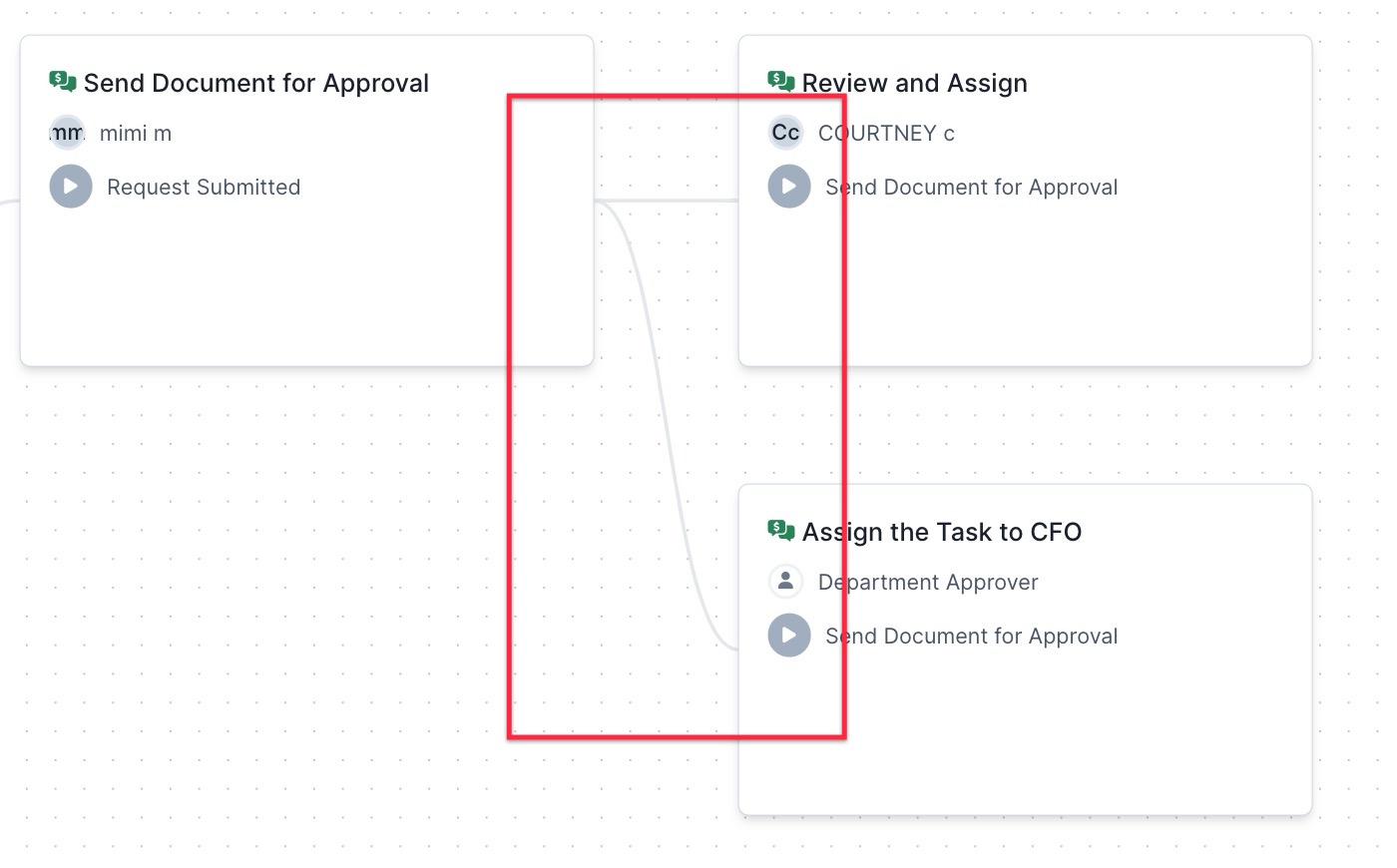Click the green money-chat icon beside Review and Assign
Screen dimensions: 1397x868
[x=781, y=82]
